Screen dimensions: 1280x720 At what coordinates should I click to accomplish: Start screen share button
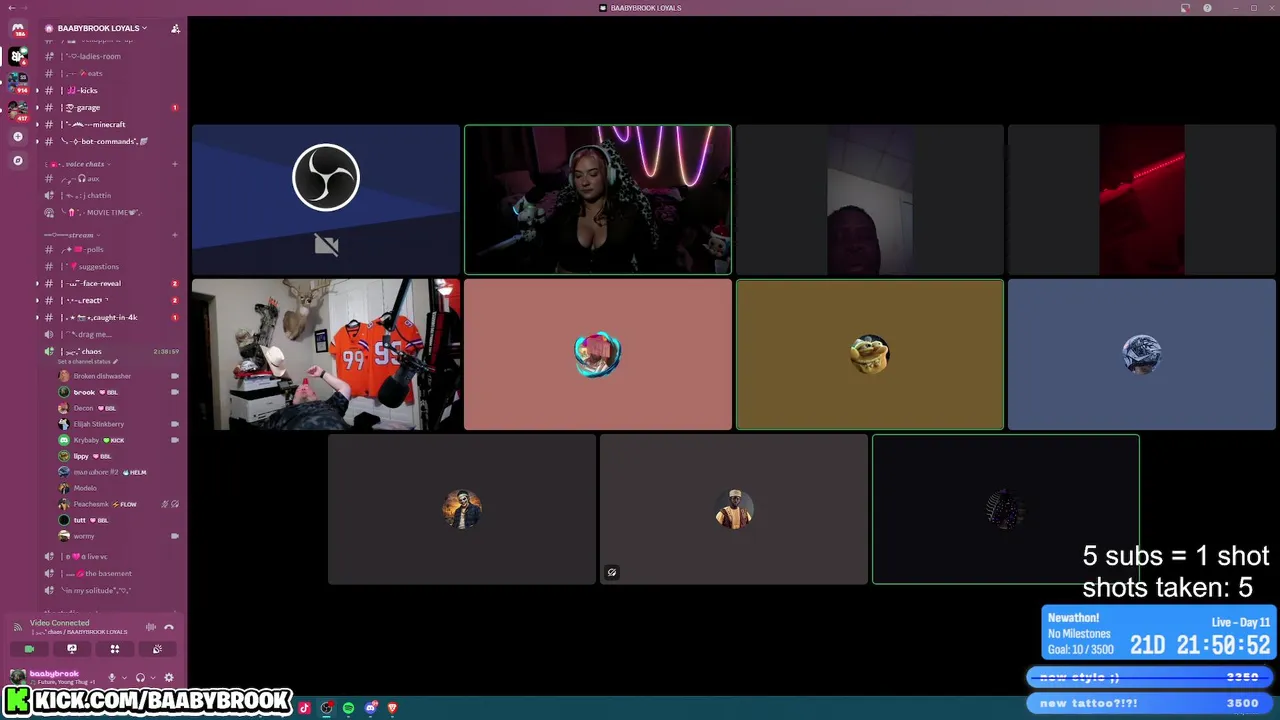[71, 649]
